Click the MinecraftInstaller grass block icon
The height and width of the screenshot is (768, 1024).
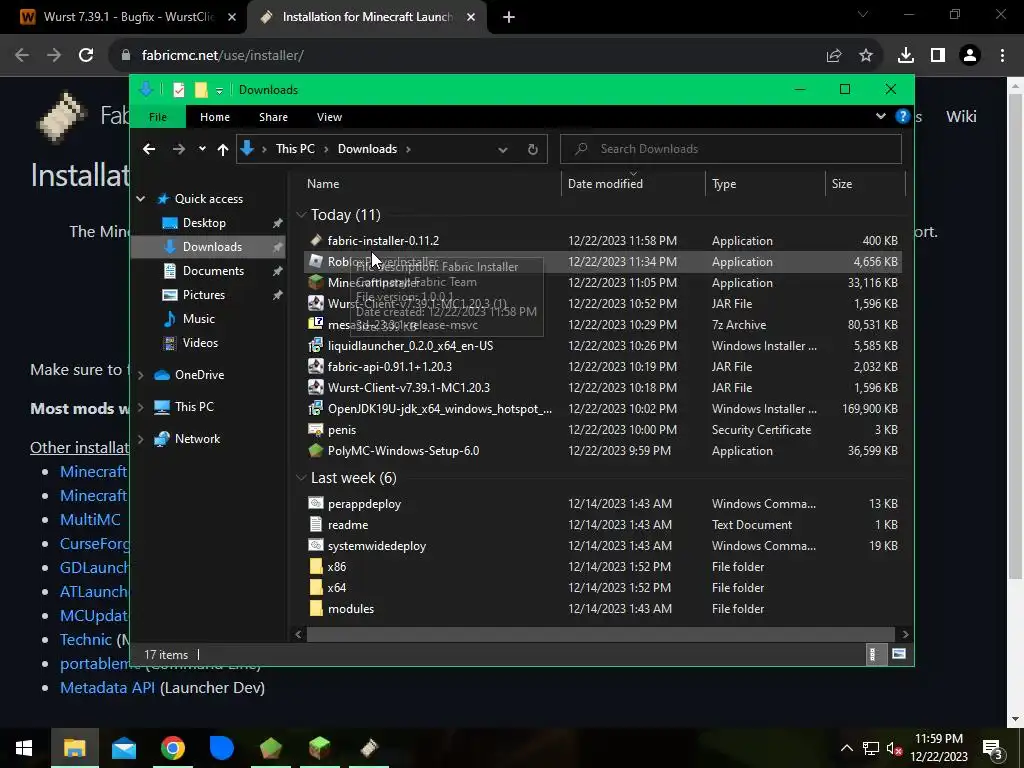point(316,283)
